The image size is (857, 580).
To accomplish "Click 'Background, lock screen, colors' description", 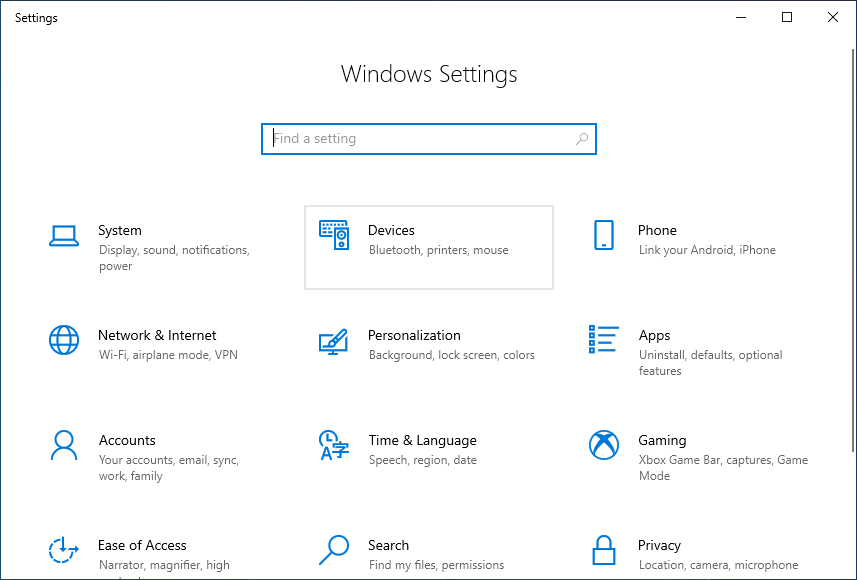I will [x=452, y=355].
